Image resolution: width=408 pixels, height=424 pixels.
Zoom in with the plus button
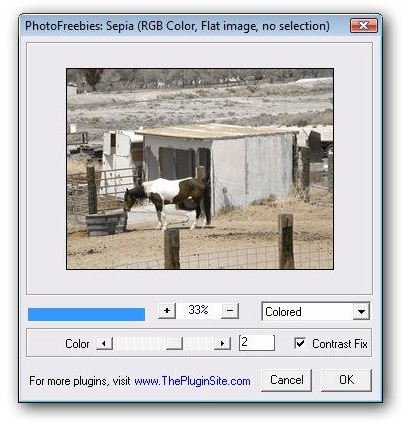(167, 311)
